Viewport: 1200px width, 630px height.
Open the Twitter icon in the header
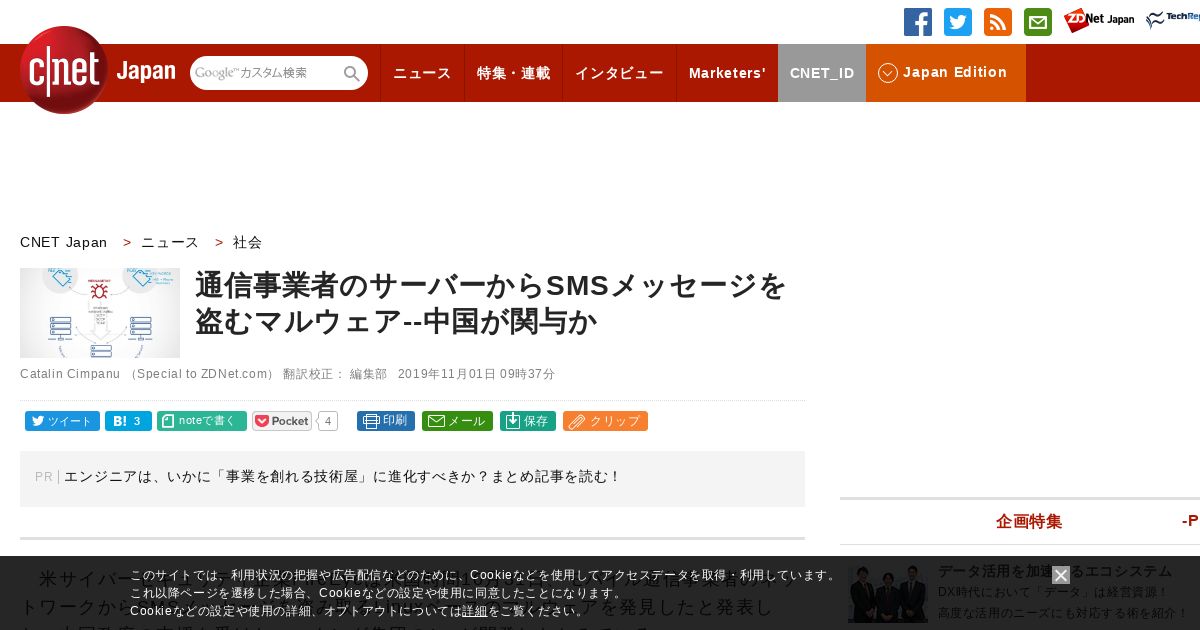[958, 22]
